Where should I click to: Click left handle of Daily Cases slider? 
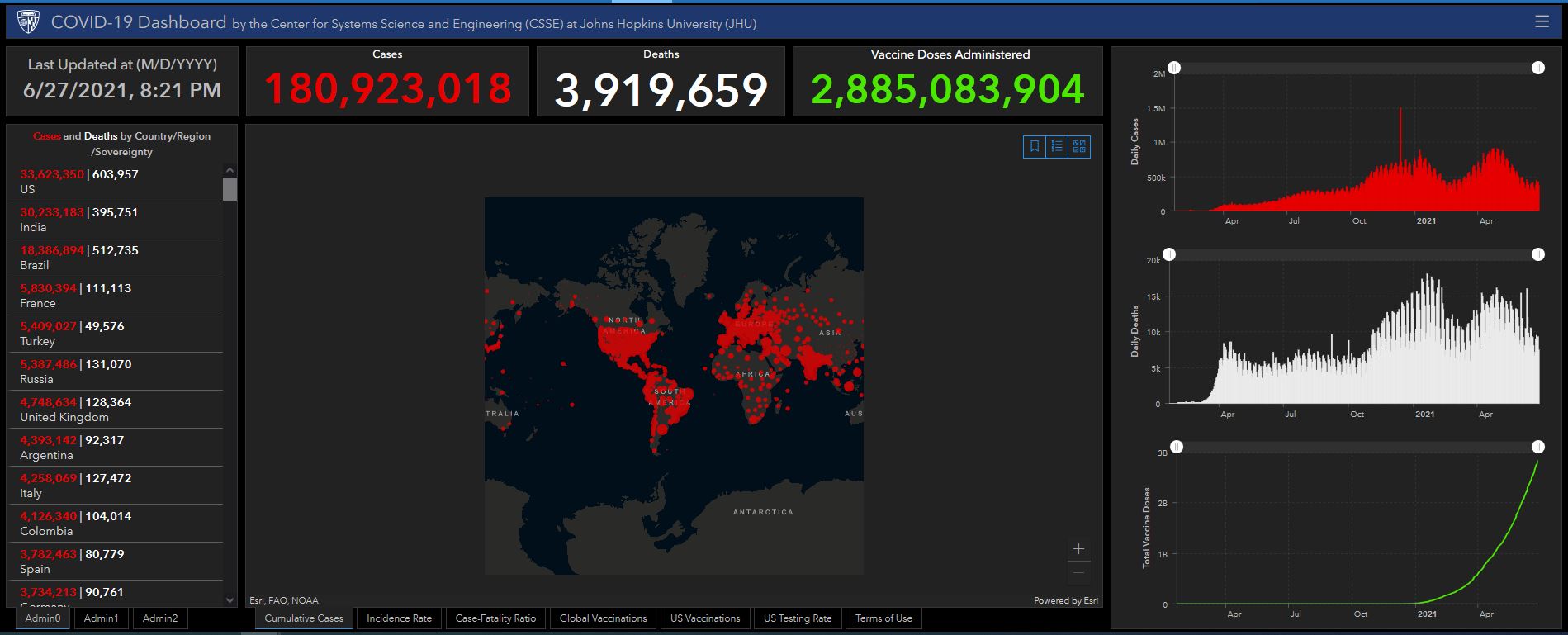point(1174,68)
